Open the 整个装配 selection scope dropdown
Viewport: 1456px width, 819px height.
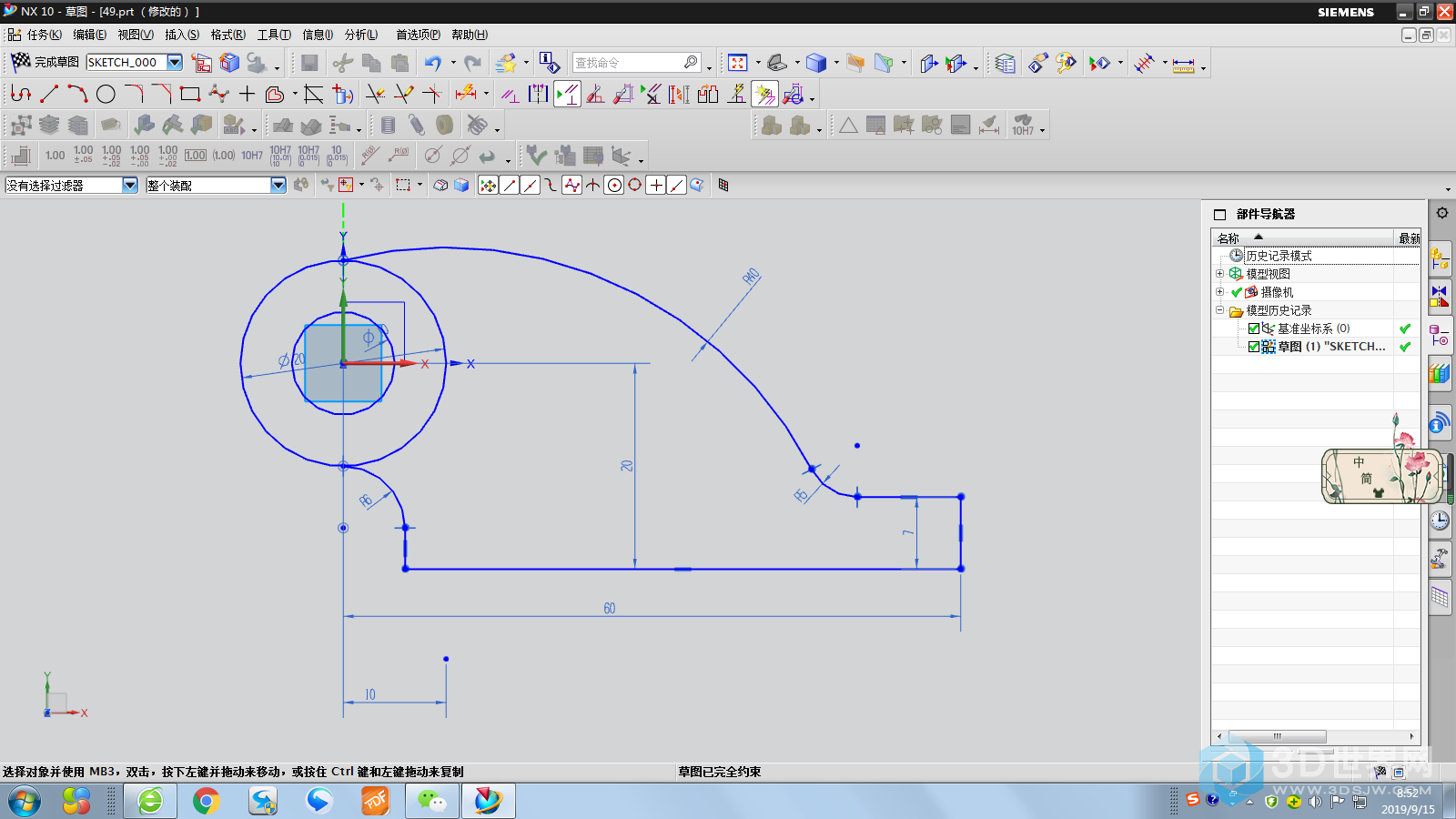278,185
